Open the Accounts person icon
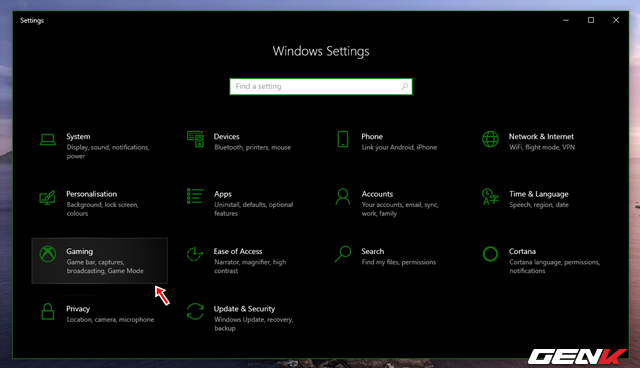 [343, 197]
